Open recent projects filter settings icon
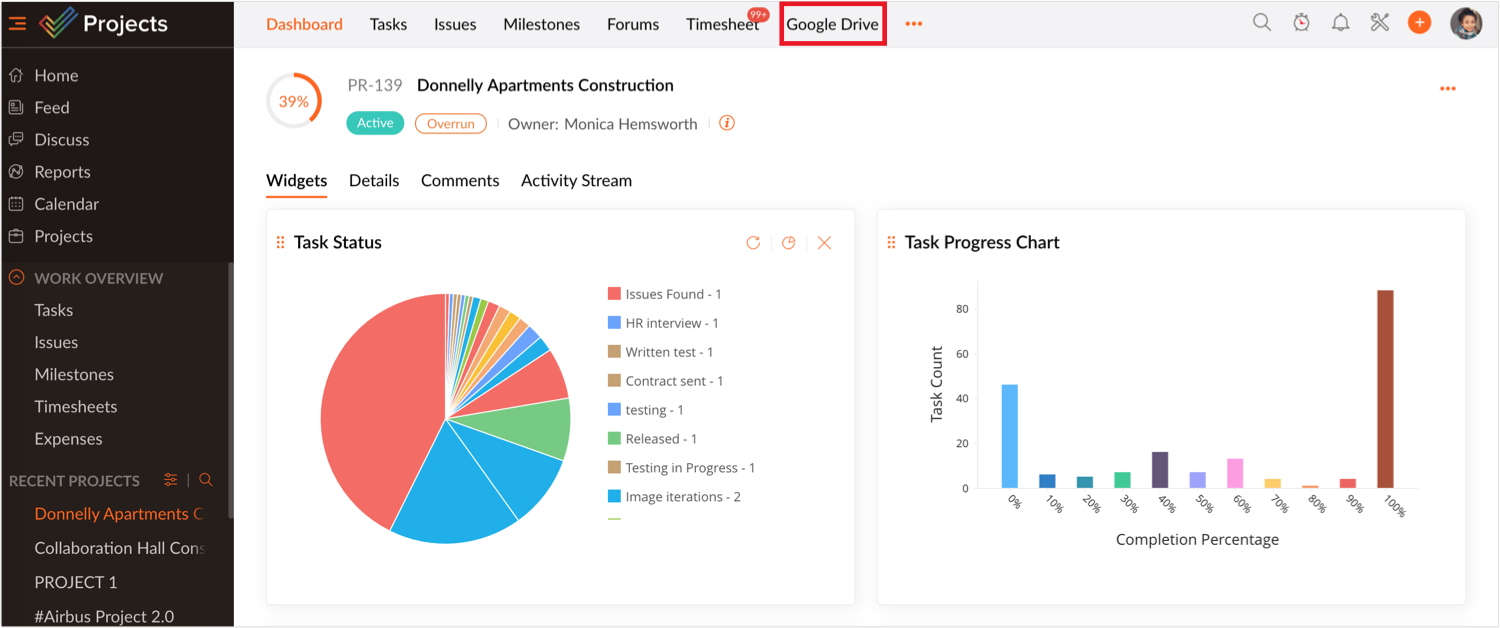1500x628 pixels. [x=171, y=480]
